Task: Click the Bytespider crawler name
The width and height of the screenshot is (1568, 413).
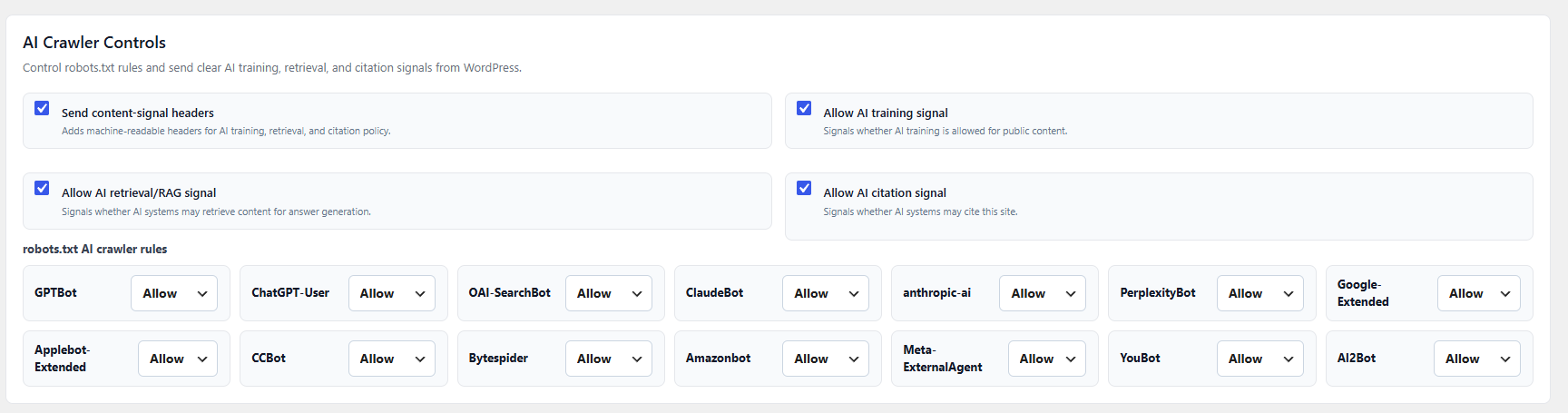Action: (498, 358)
